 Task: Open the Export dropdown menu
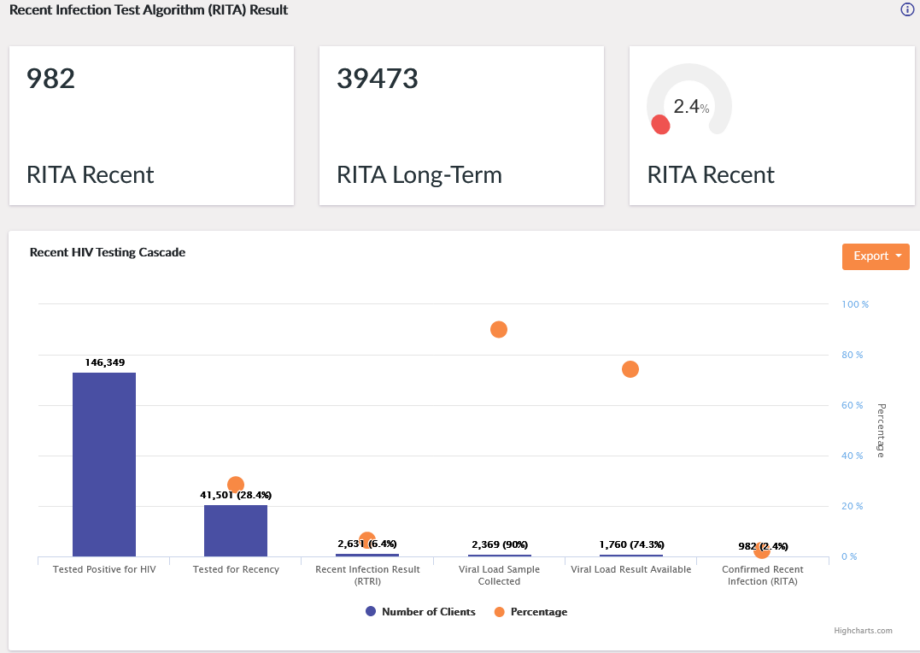(875, 256)
